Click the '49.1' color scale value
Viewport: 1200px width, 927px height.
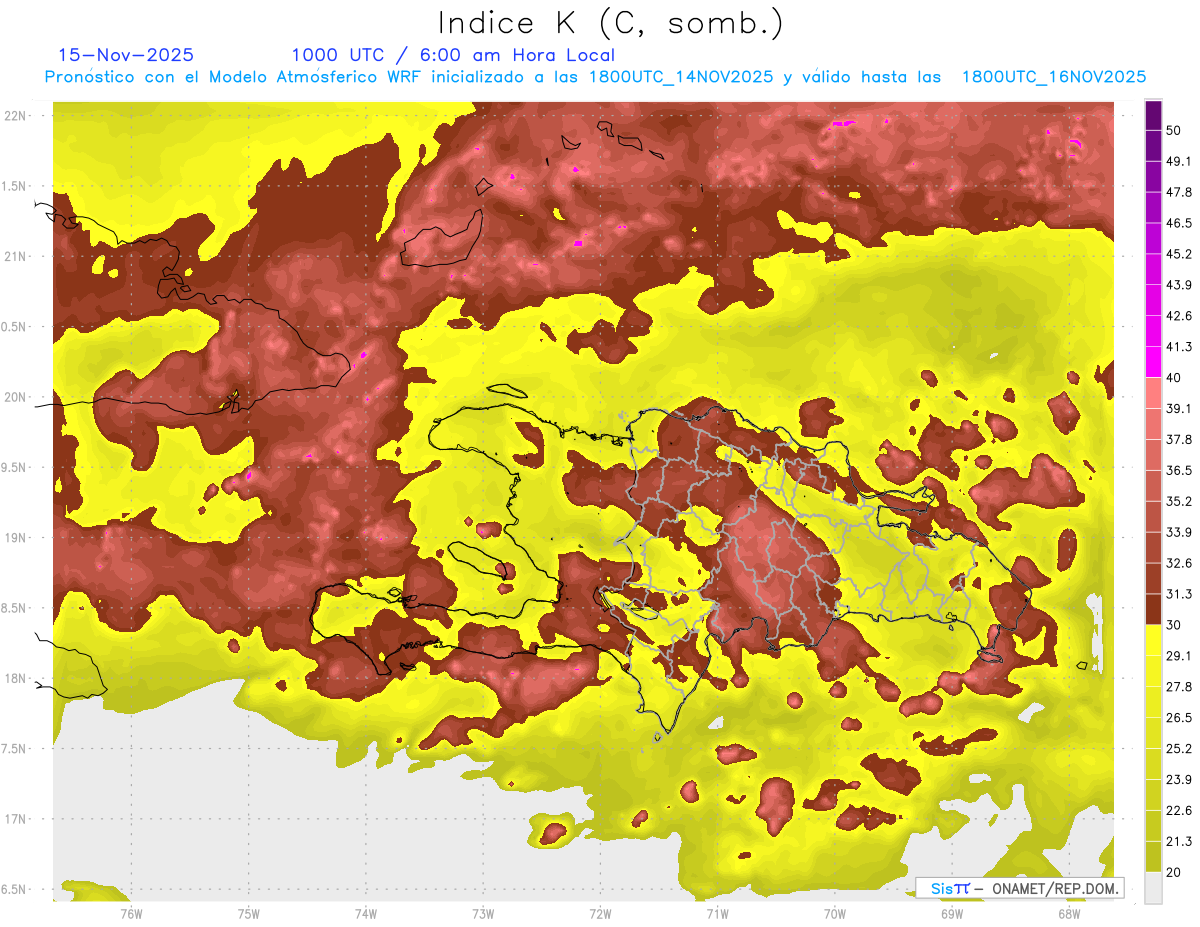click(1179, 161)
